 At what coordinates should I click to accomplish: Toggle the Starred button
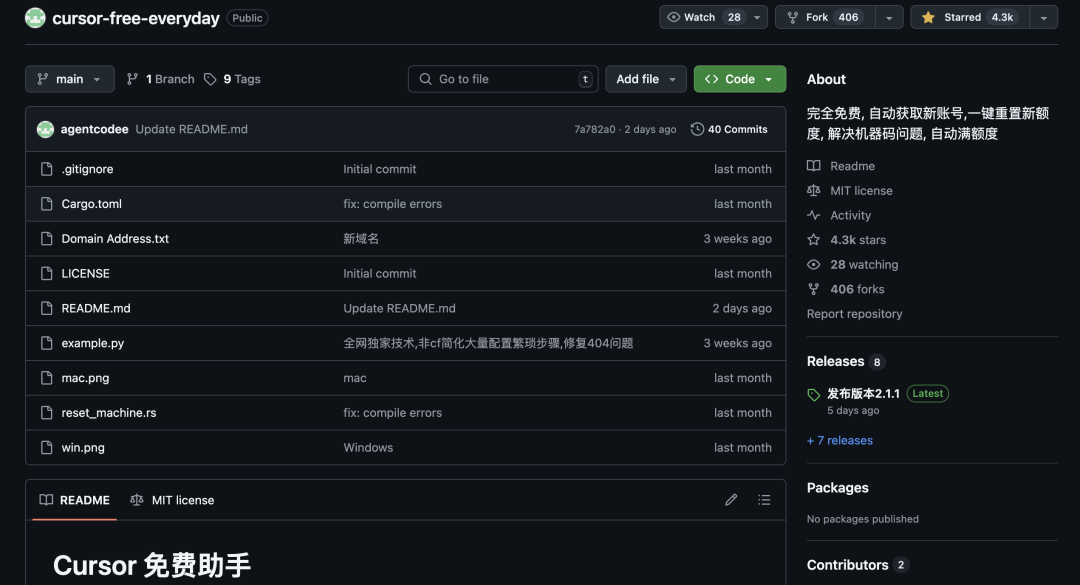coord(970,17)
